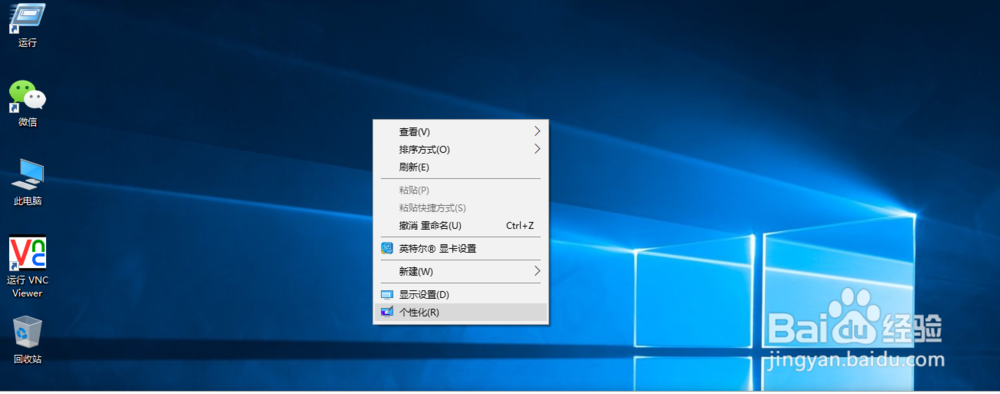This screenshot has width=1000, height=394.
Task: Click the 此电脑 label text
Action: pyautogui.click(x=27, y=201)
